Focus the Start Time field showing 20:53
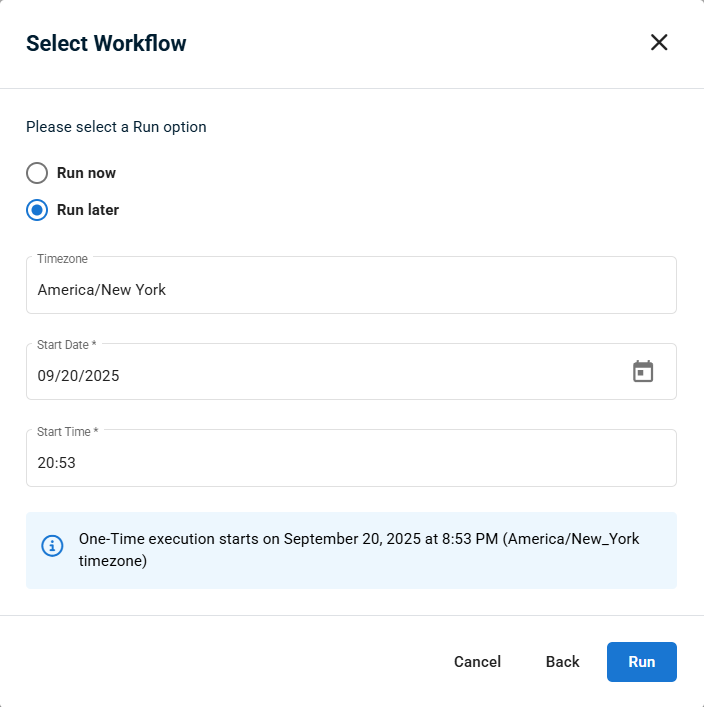Screen dimensions: 704x707 (x=351, y=458)
